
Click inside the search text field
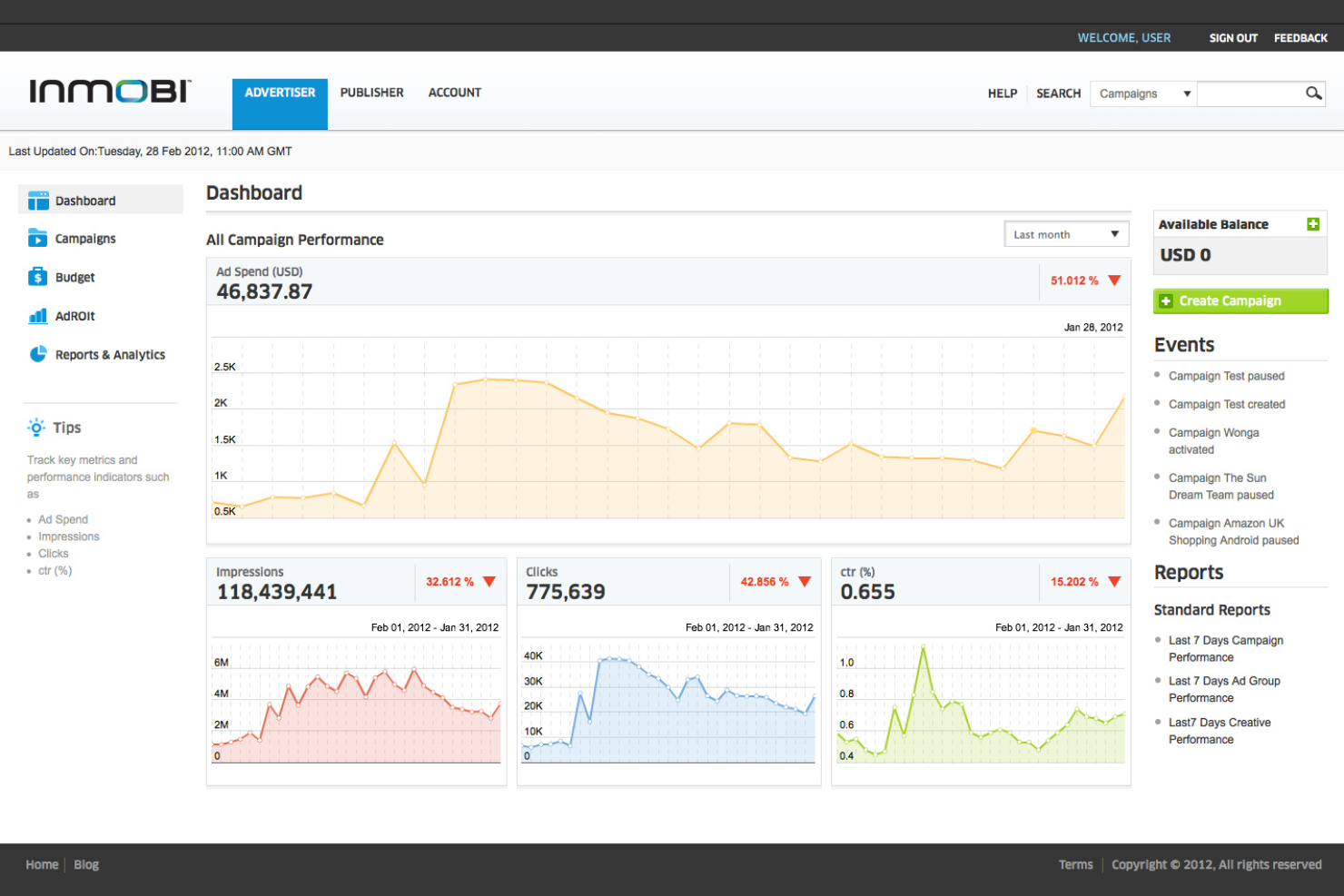click(1250, 94)
